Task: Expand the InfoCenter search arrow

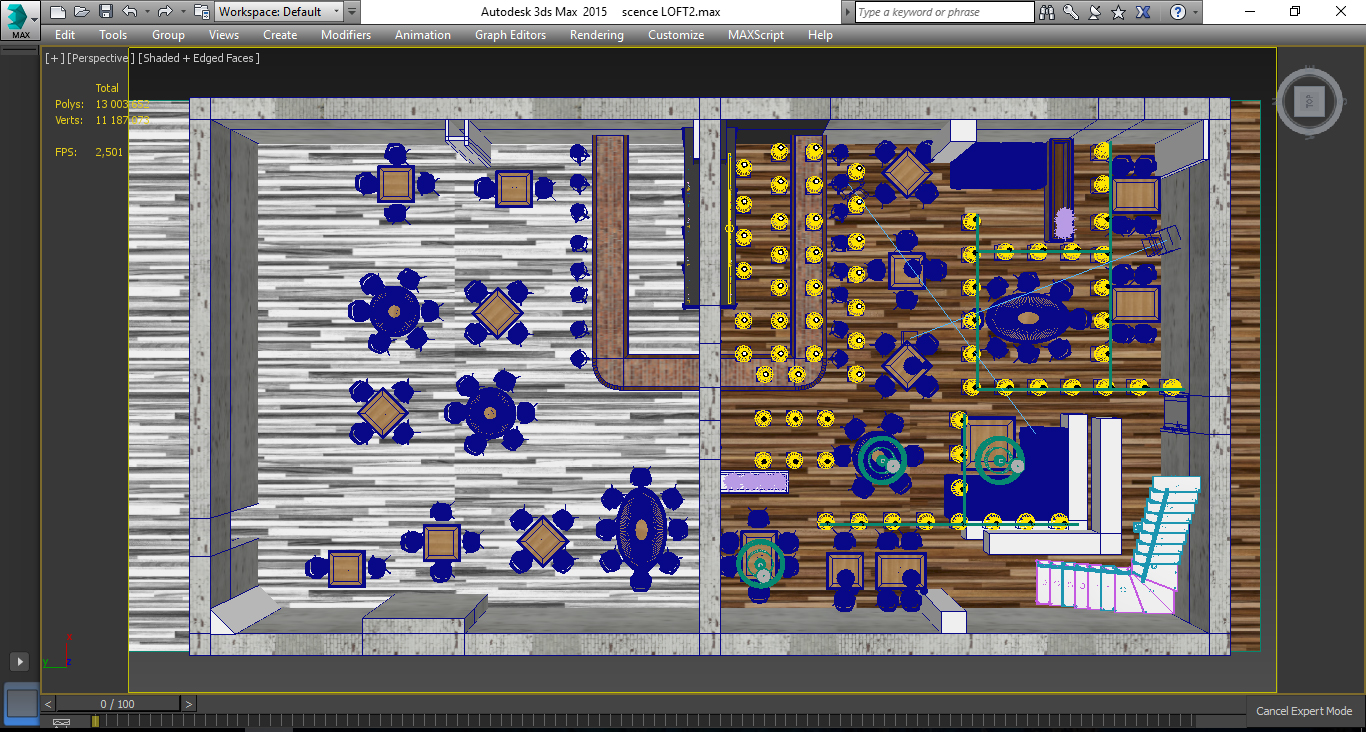Action: [848, 12]
